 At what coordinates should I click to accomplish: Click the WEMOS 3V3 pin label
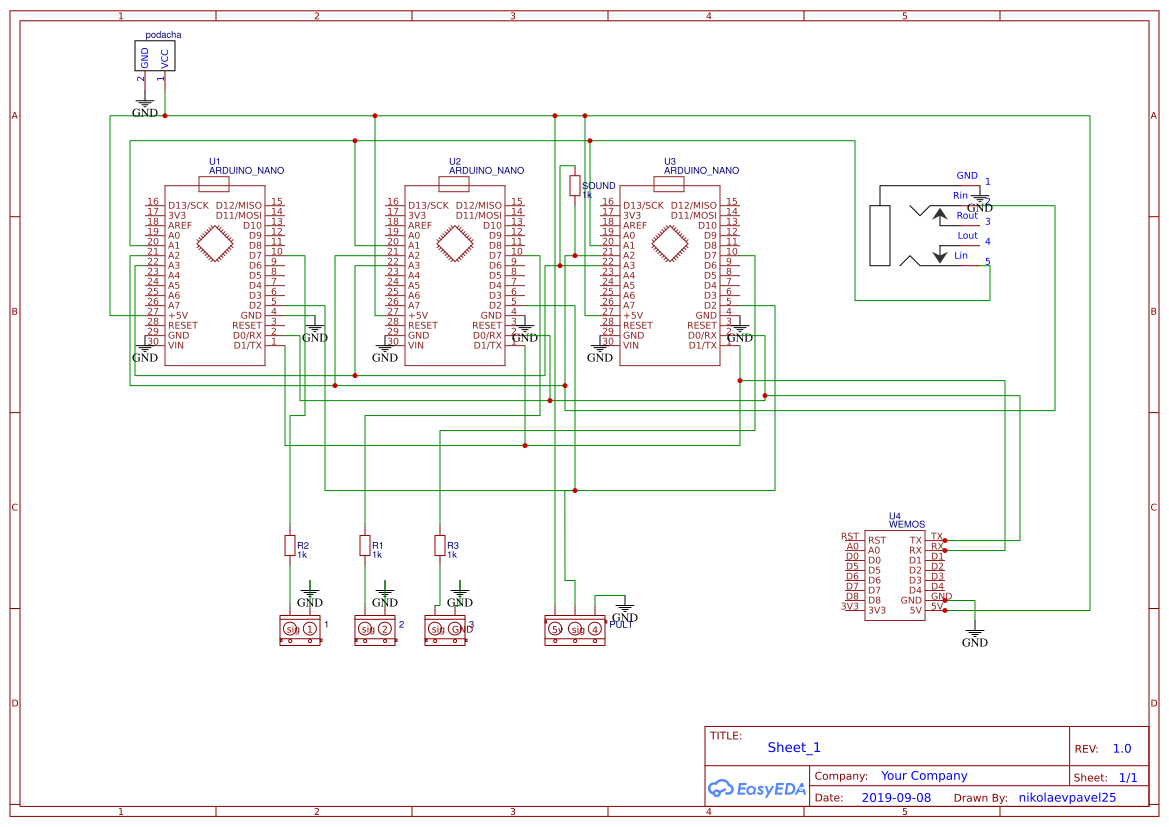[877, 610]
